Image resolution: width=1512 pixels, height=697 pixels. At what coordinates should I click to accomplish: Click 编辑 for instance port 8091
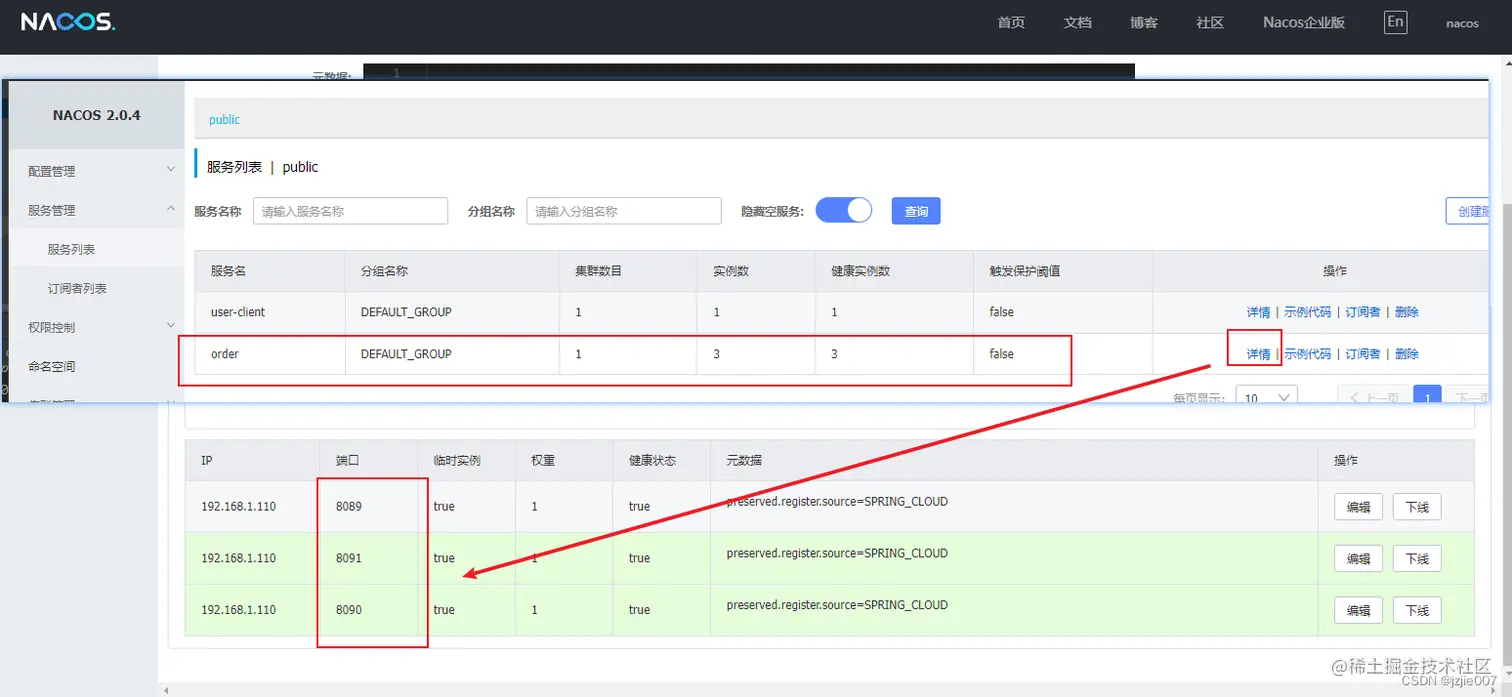click(1358, 558)
